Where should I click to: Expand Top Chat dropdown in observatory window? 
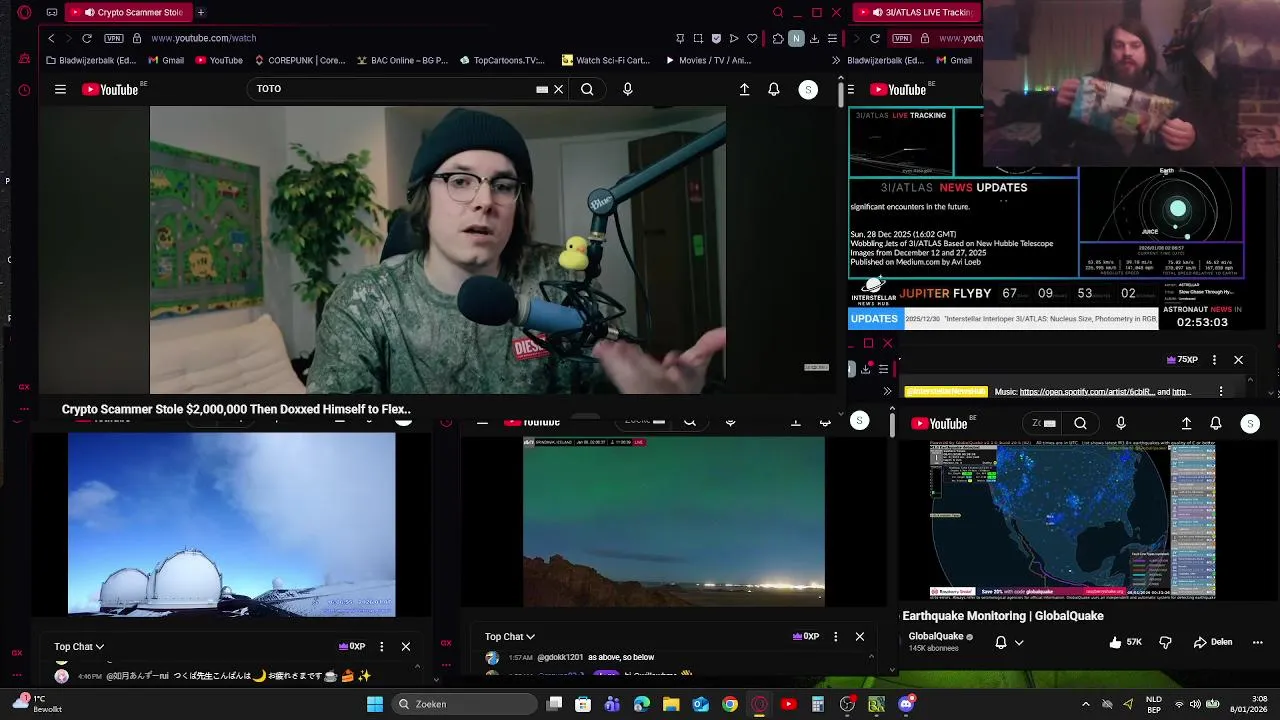click(79, 646)
